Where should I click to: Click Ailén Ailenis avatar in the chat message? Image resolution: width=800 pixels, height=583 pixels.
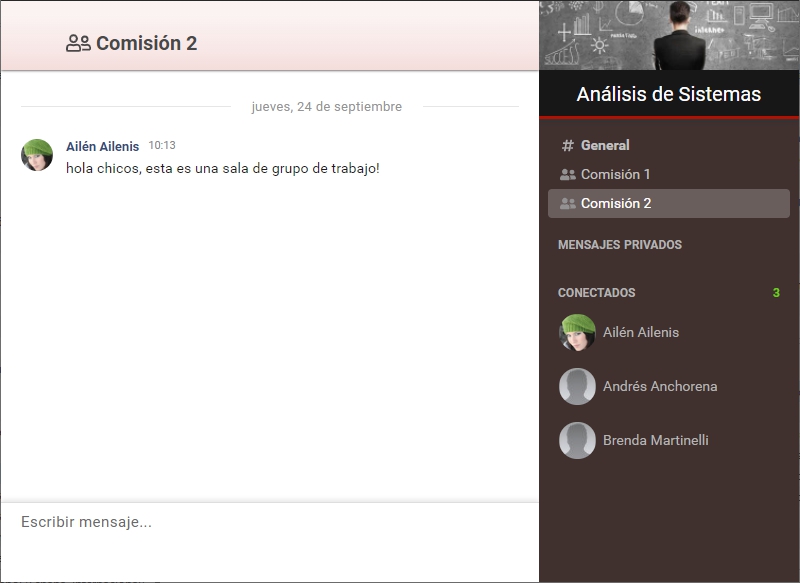click(x=37, y=155)
